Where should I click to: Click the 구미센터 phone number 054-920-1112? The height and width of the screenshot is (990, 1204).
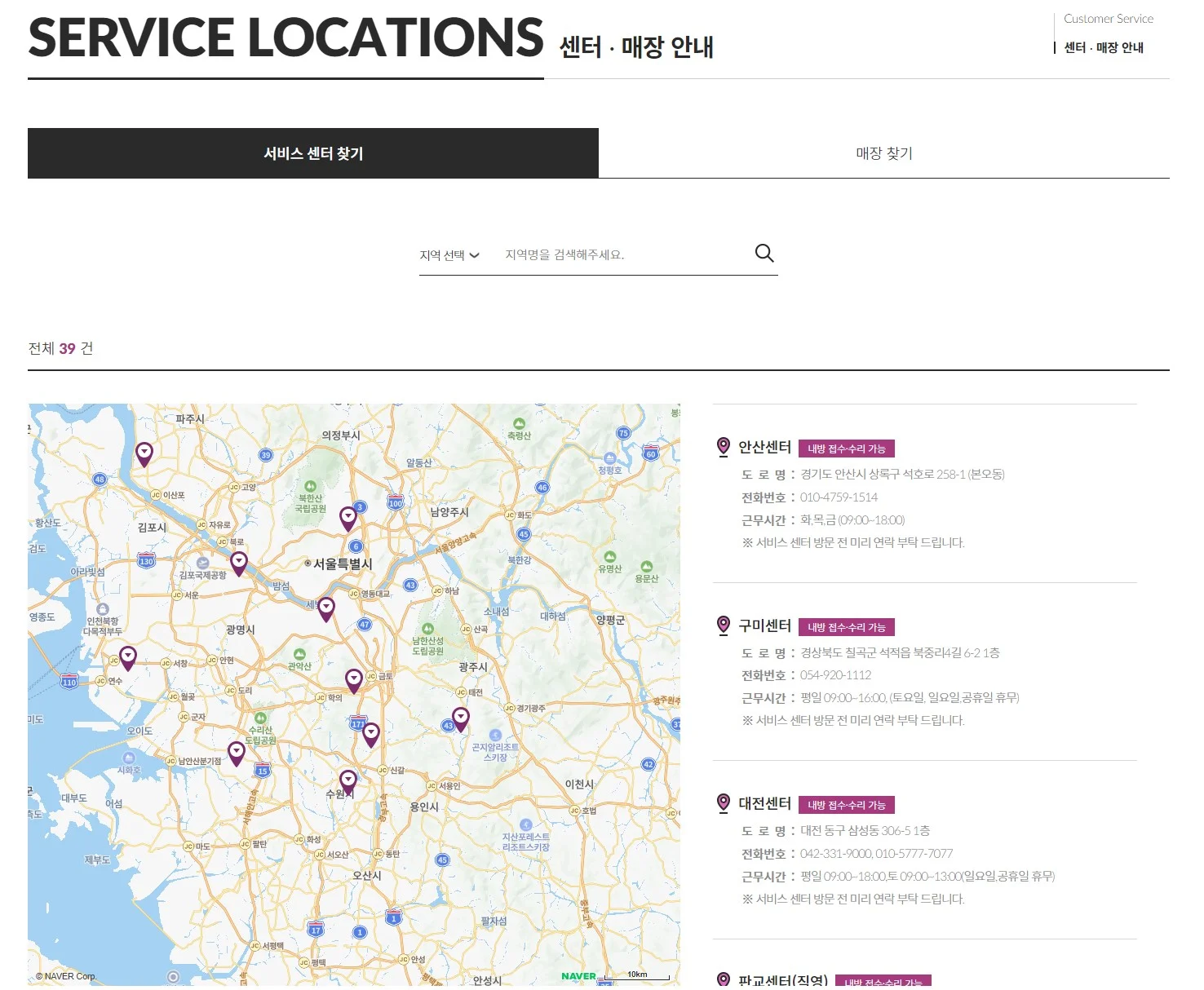(x=835, y=675)
